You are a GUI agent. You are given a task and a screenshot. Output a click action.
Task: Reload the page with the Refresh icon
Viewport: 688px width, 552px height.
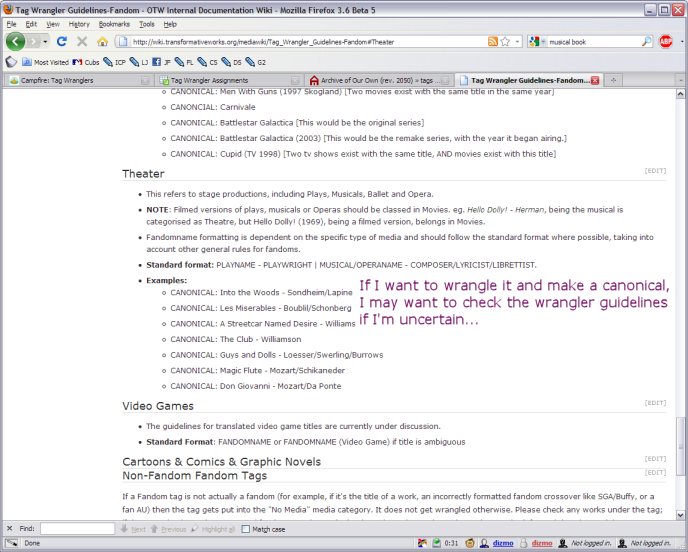(62, 42)
